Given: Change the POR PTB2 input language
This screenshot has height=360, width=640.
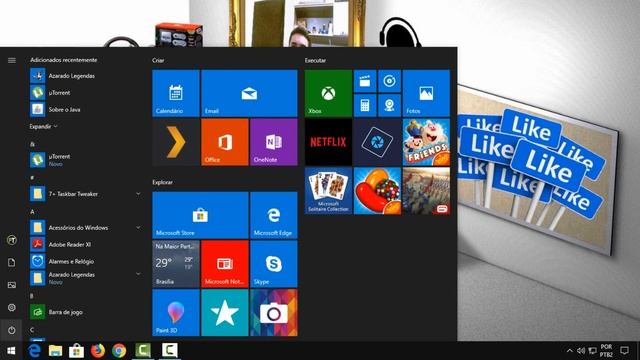Looking at the screenshot, I should pyautogui.click(x=607, y=351).
